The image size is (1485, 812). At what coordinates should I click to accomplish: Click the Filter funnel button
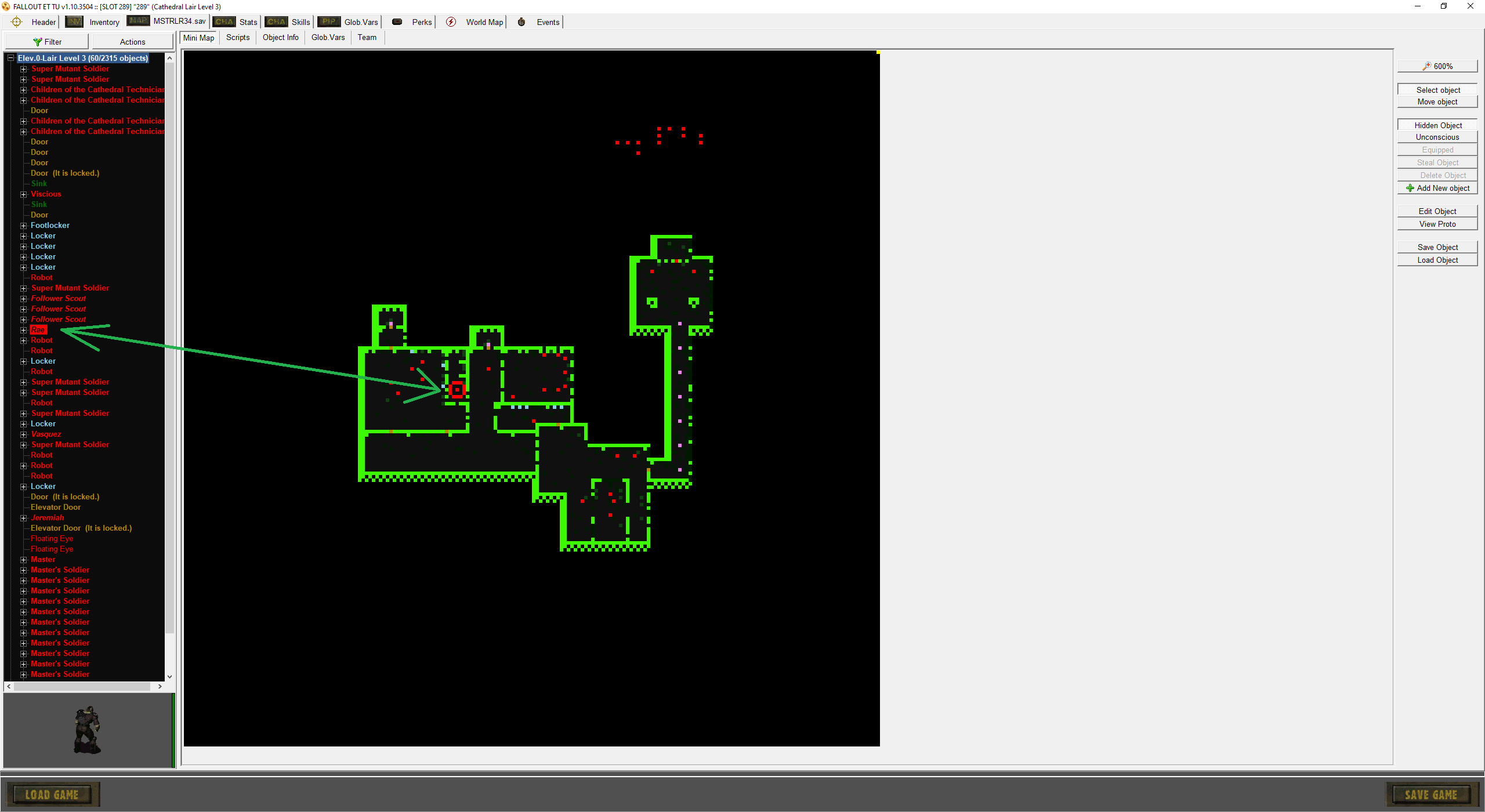(x=47, y=42)
